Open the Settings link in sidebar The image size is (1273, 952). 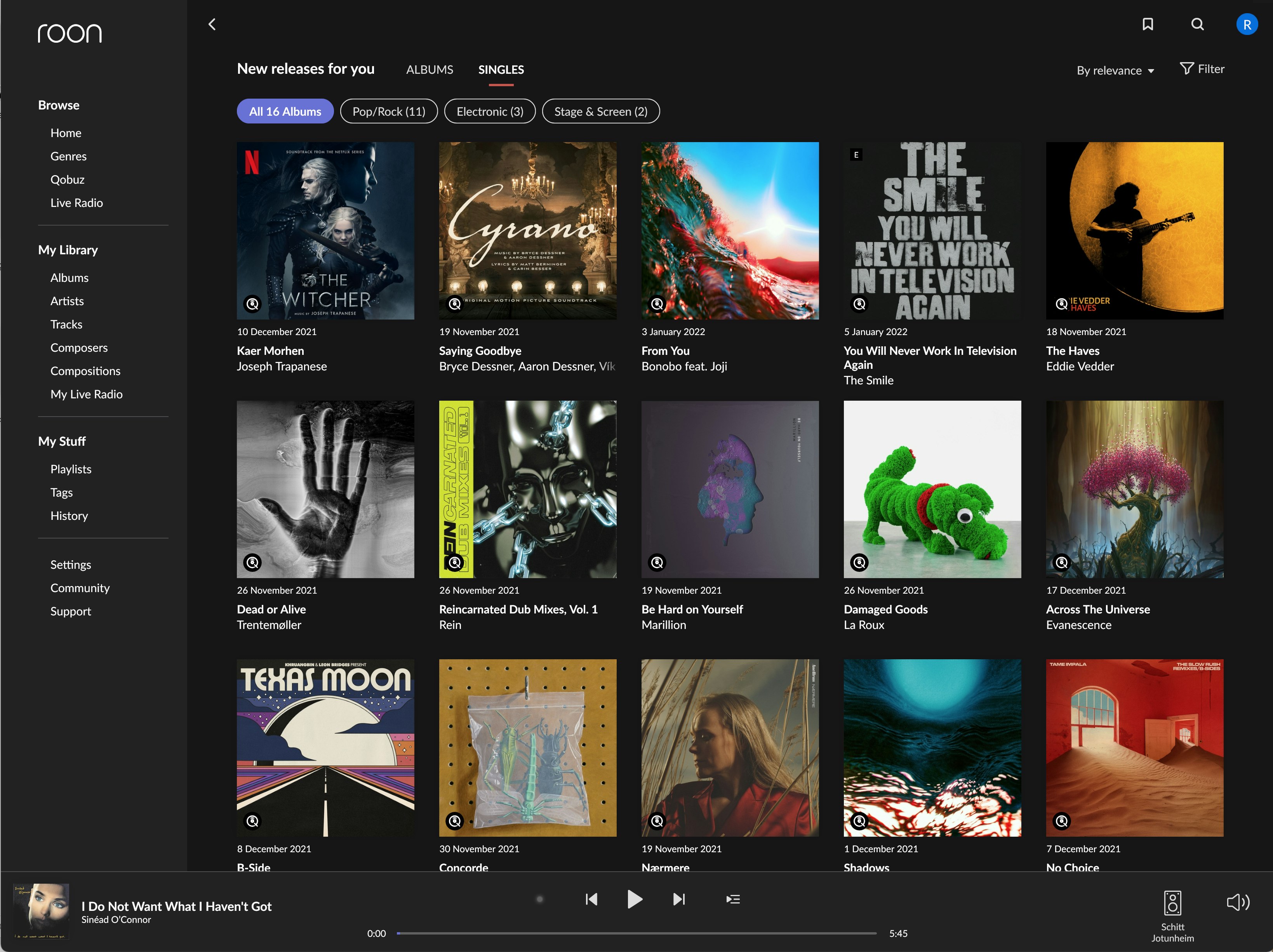tap(70, 565)
